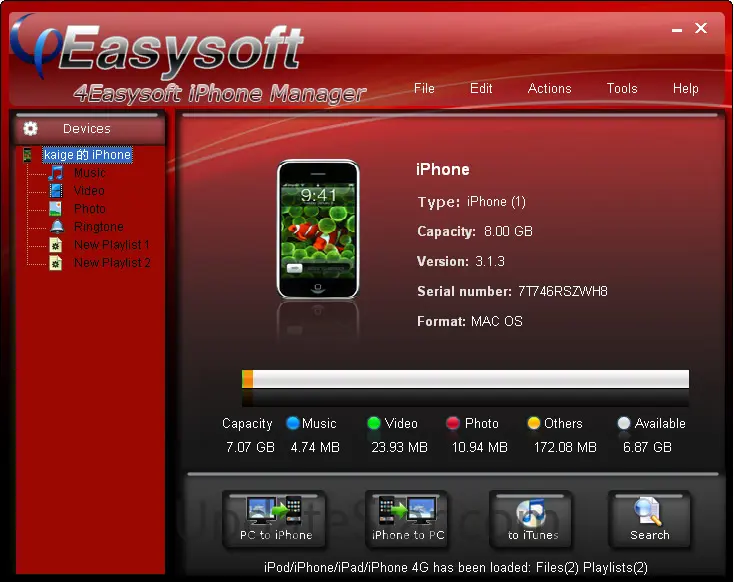Viewport: 734px width, 582px height.
Task: Click the Search button
Action: pos(649,519)
